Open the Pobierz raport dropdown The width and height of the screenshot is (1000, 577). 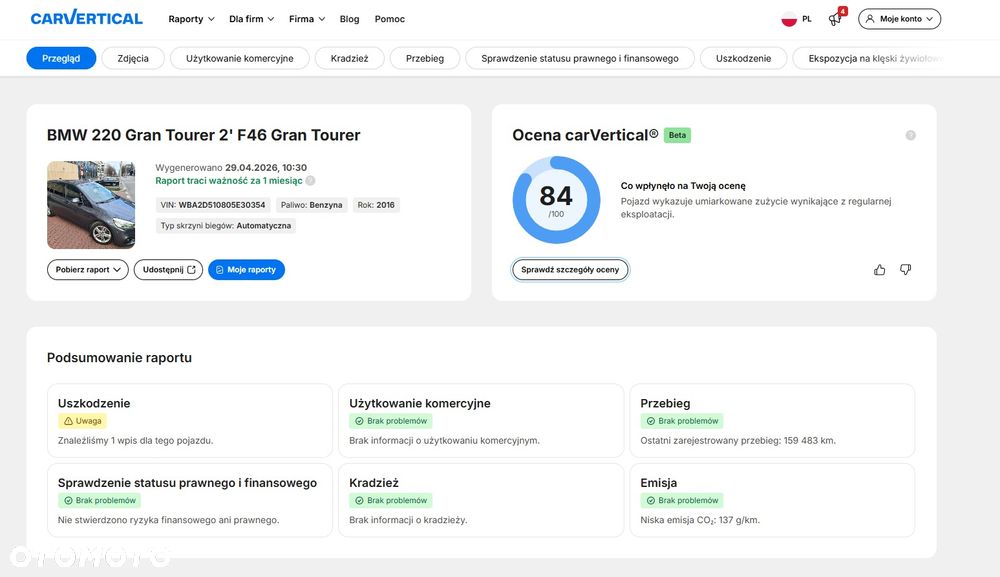click(x=88, y=270)
